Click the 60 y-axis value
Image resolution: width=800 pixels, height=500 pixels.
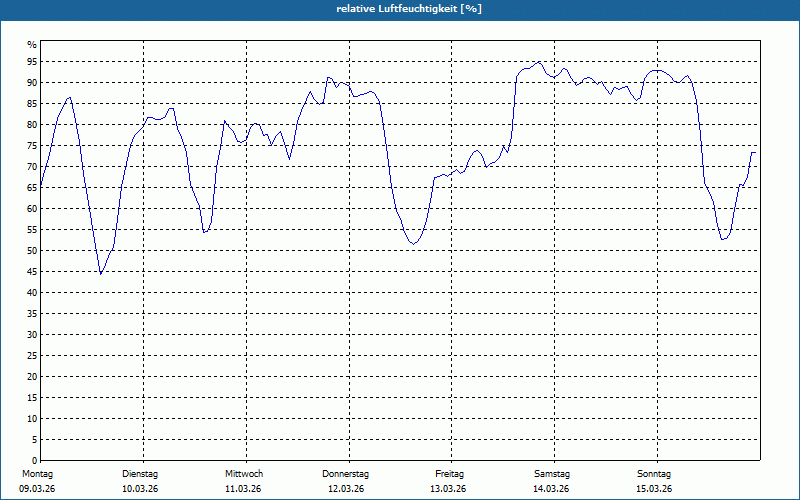pyautogui.click(x=32, y=209)
